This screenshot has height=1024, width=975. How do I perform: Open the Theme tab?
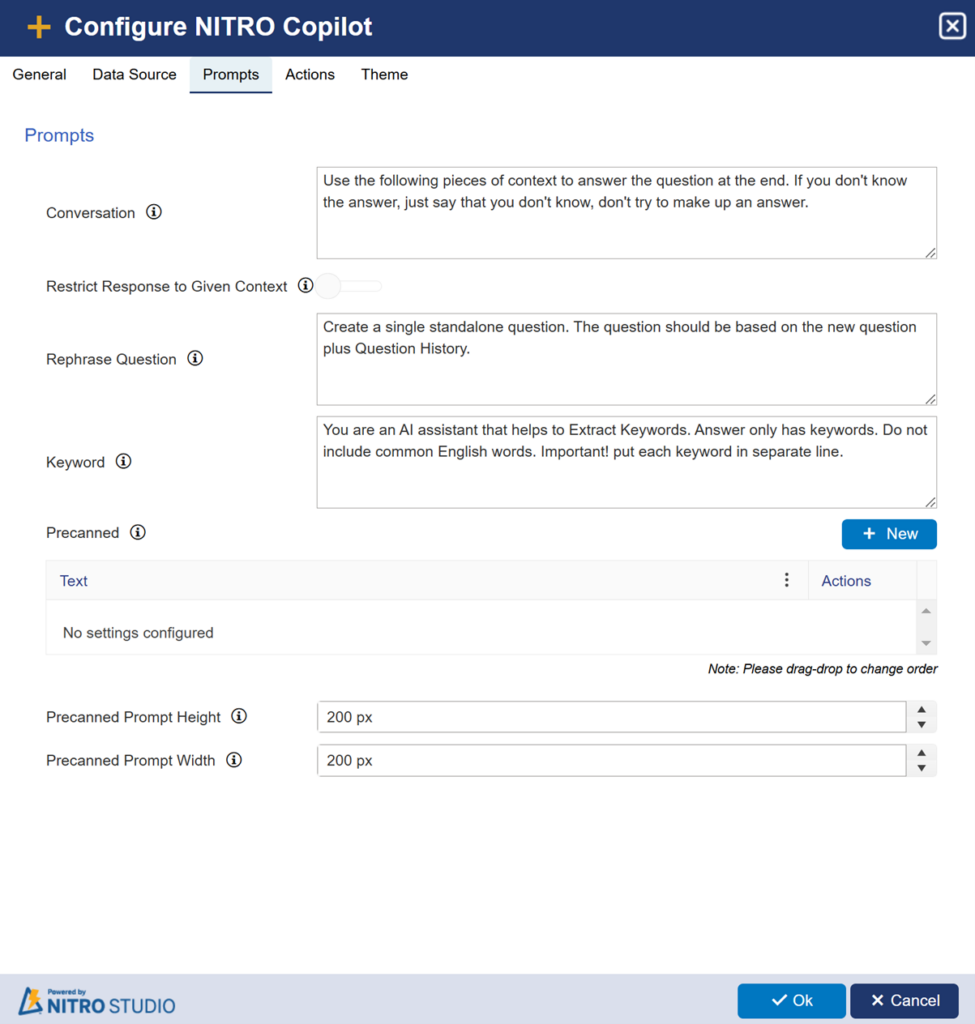(385, 74)
